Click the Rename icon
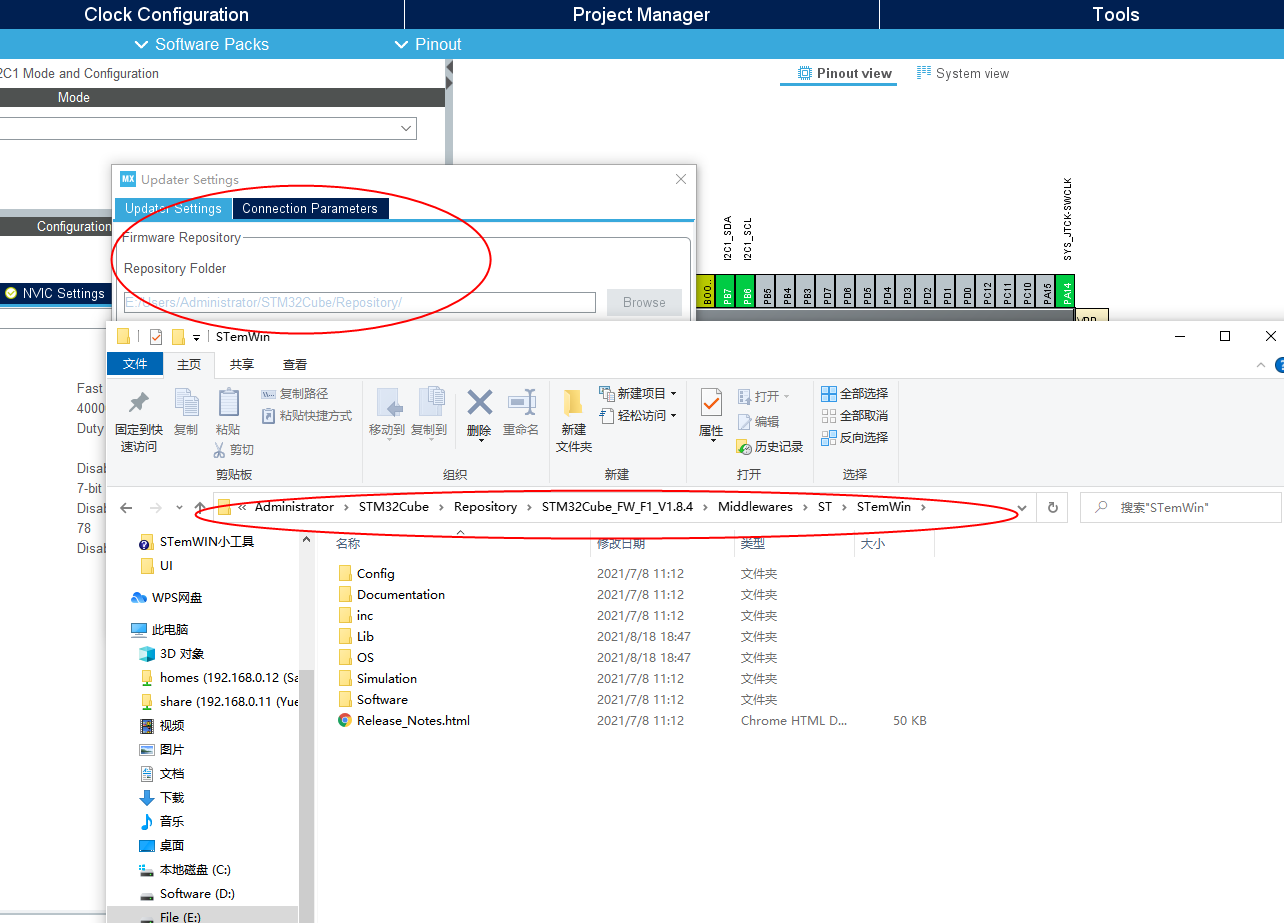 coord(521,402)
